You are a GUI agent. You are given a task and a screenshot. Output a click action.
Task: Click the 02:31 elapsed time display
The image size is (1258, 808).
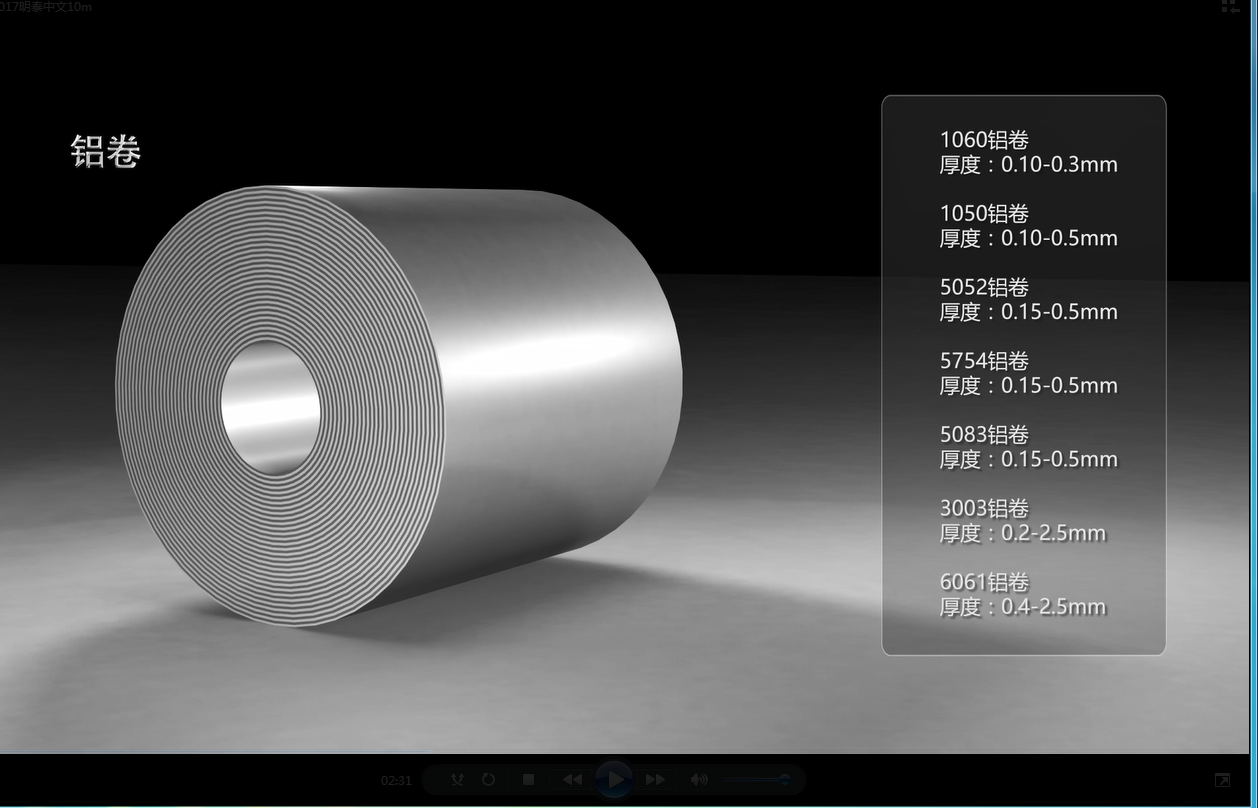click(x=396, y=780)
